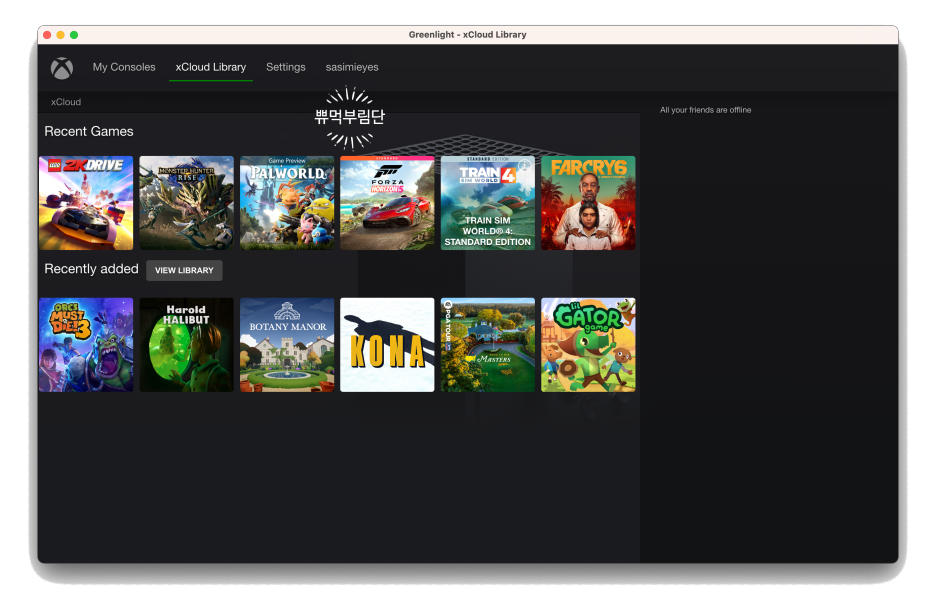Launch LEGO 2K Drive game tile

click(x=86, y=203)
